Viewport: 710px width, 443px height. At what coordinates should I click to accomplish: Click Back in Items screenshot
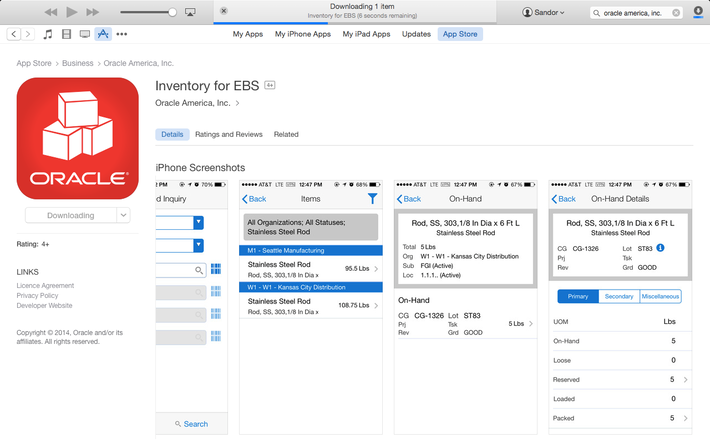(254, 199)
